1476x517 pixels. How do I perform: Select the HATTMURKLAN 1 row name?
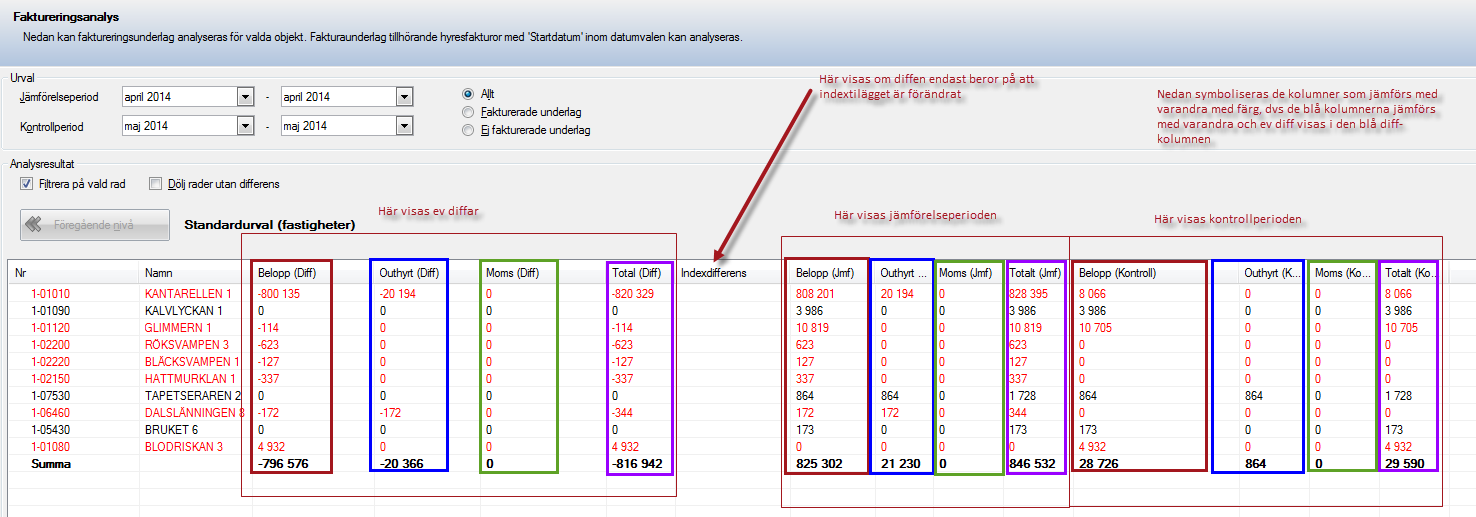[x=190, y=379]
